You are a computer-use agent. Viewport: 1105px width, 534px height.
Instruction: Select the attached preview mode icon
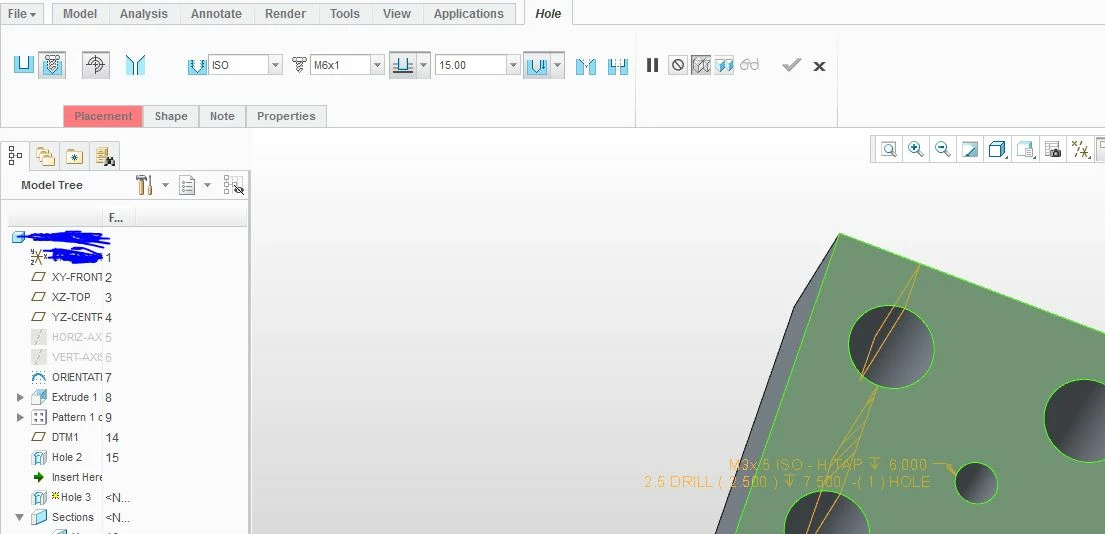point(724,65)
